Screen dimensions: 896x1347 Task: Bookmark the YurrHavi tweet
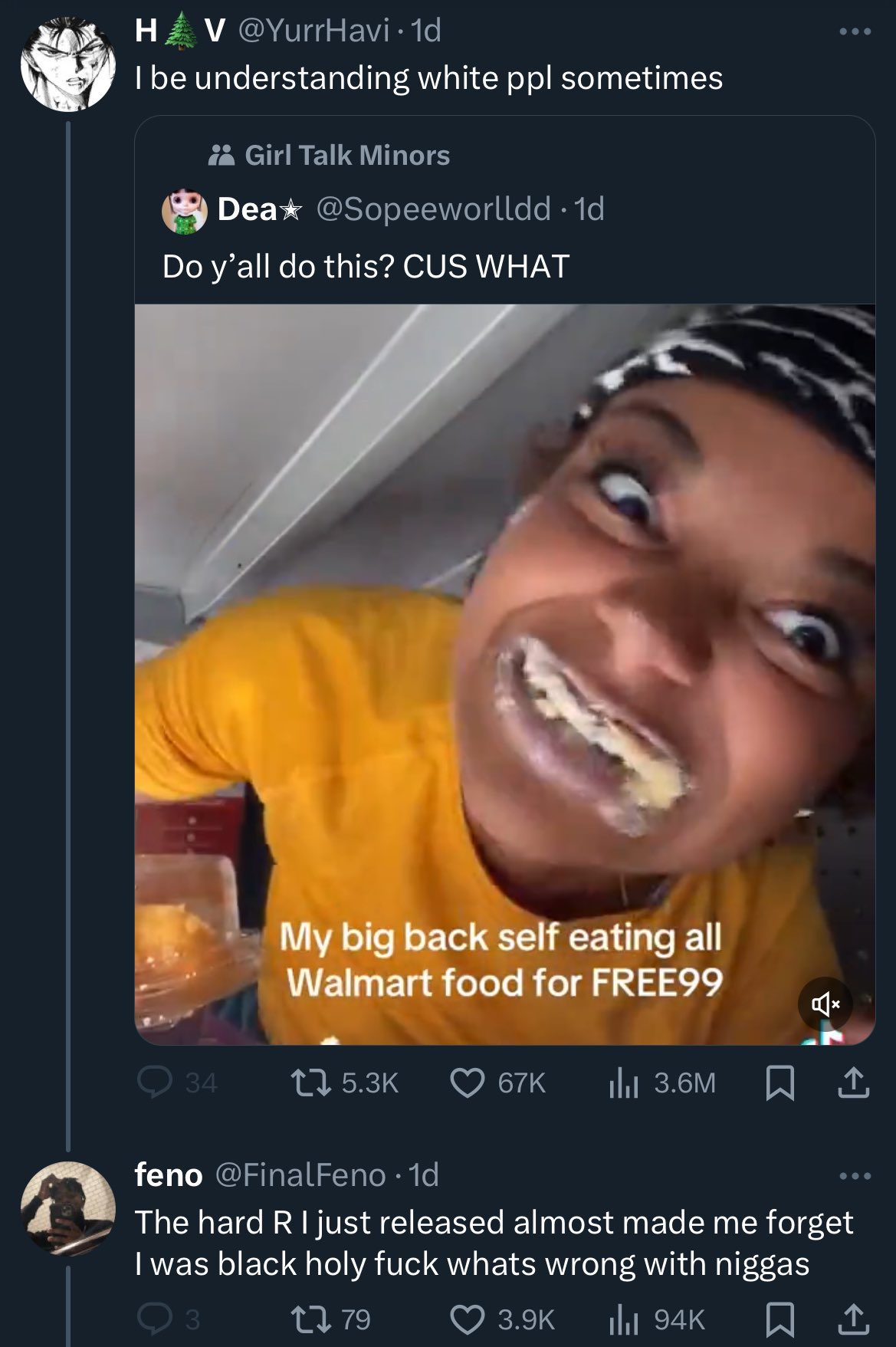[780, 1083]
